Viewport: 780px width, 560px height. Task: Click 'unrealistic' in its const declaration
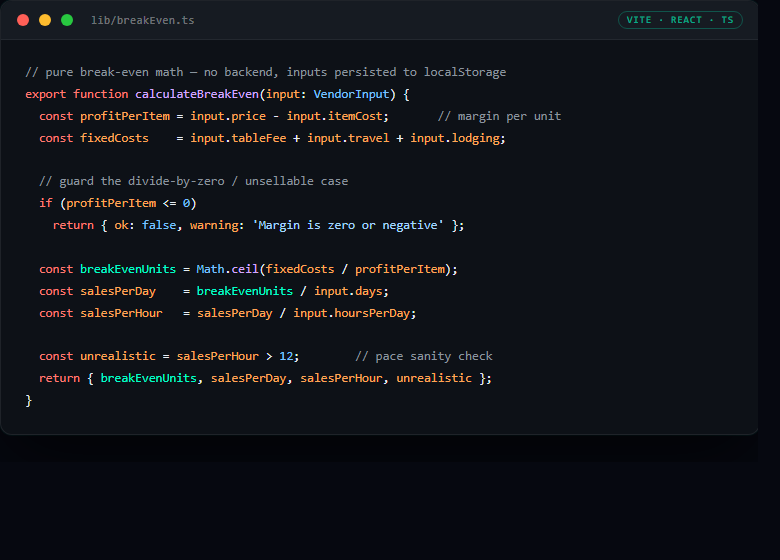118,356
